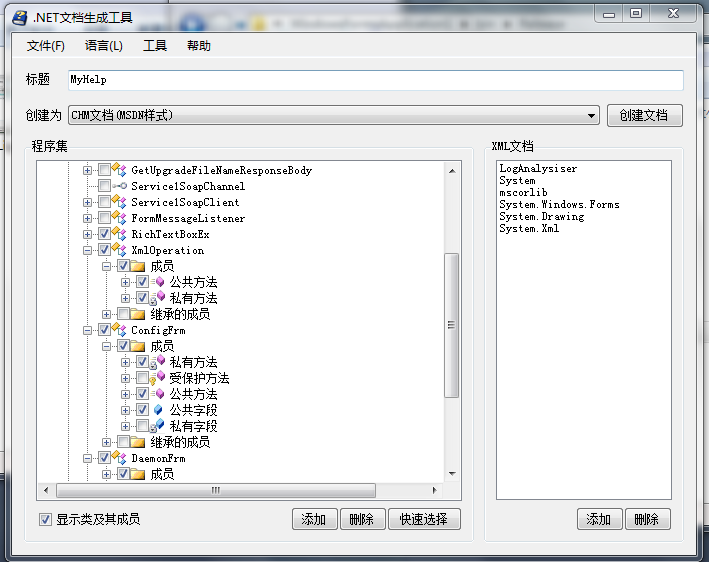Collapse the ConfigFrm tree node
Image resolution: width=709 pixels, height=562 pixels.
click(x=88, y=330)
